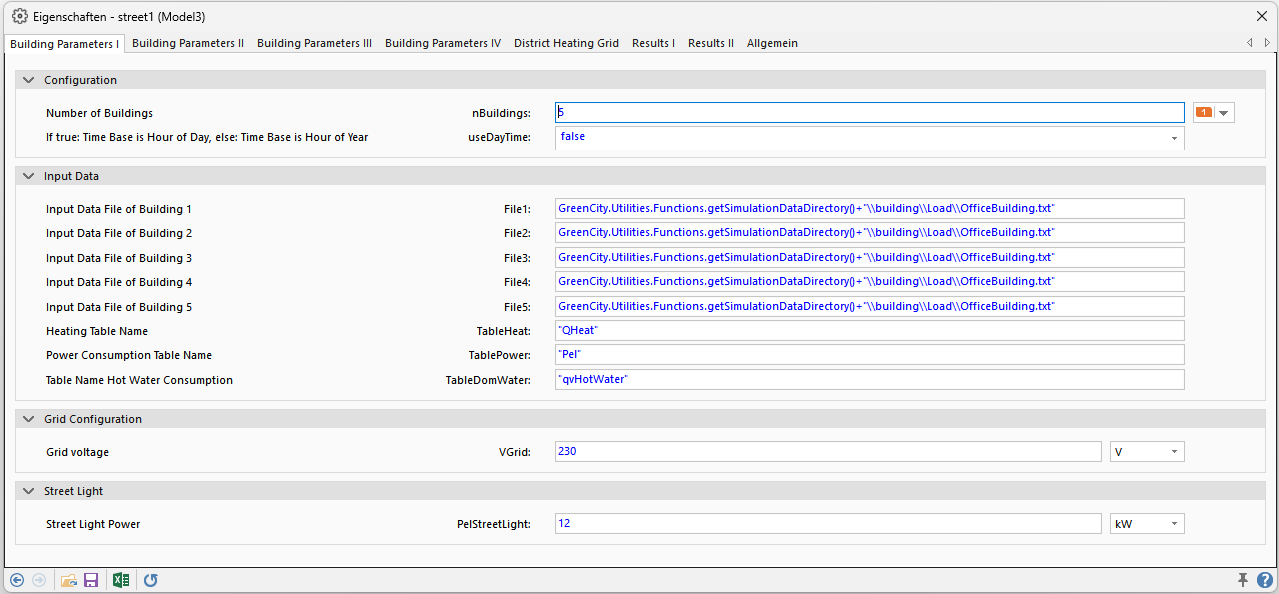Click the "Grid voltage" label
Screen dimensions: 1279x594
(78, 452)
